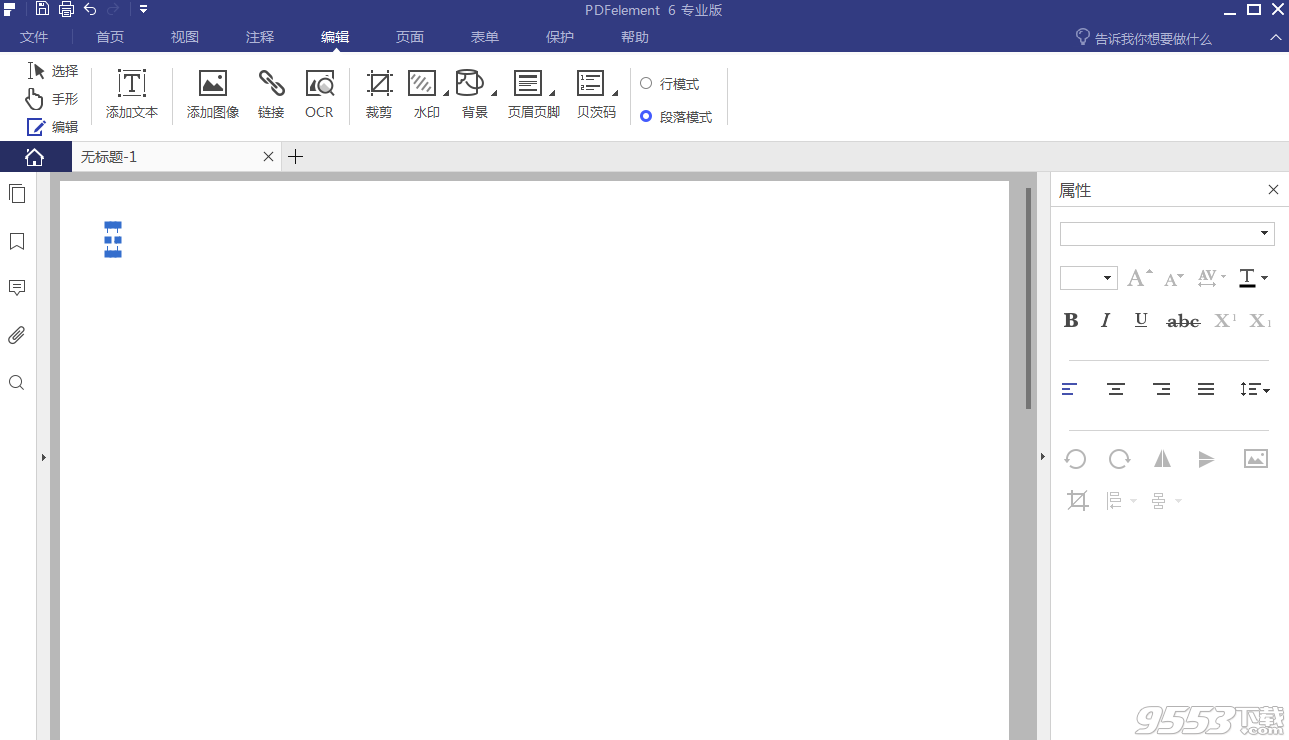Click the save icon in title bar
The width and height of the screenshot is (1289, 740).
42,9
